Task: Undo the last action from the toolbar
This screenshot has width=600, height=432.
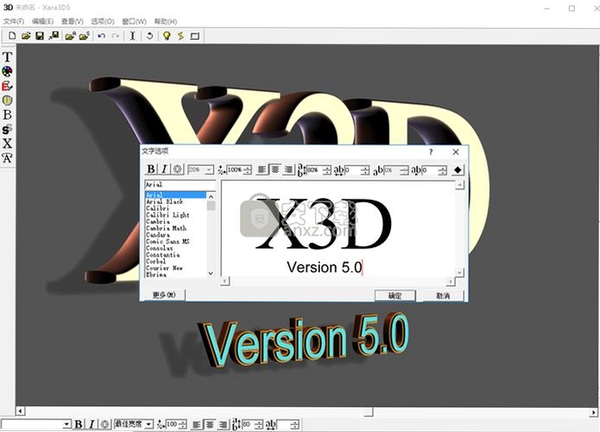Action: [x=101, y=36]
